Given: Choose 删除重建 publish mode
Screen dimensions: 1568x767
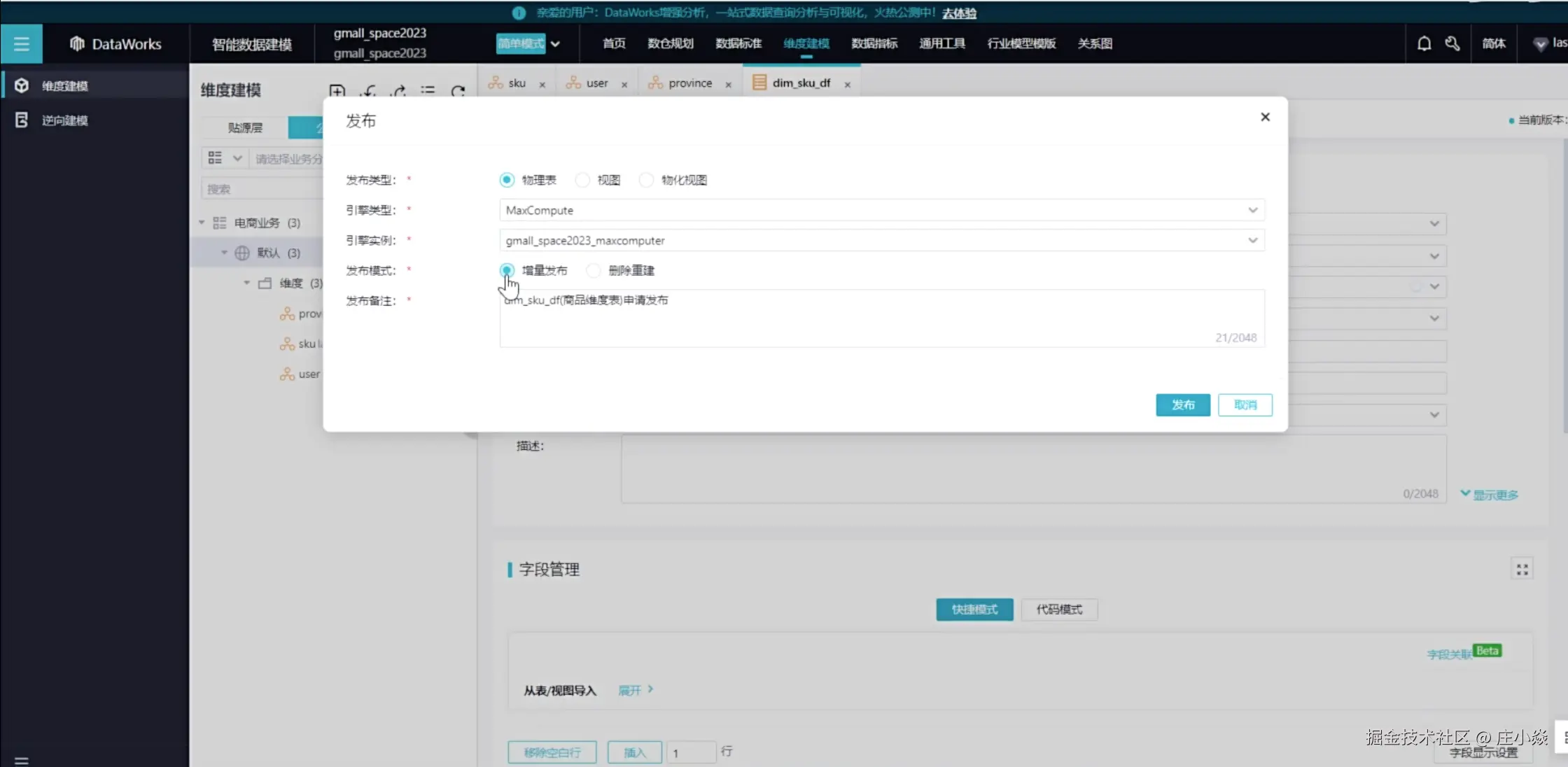Looking at the screenshot, I should (594, 271).
